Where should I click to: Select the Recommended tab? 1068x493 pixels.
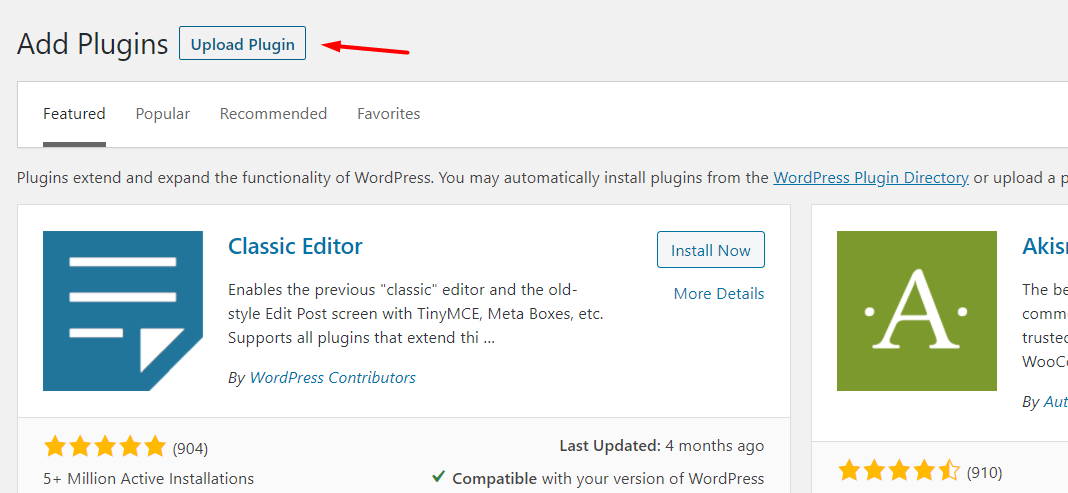(273, 114)
